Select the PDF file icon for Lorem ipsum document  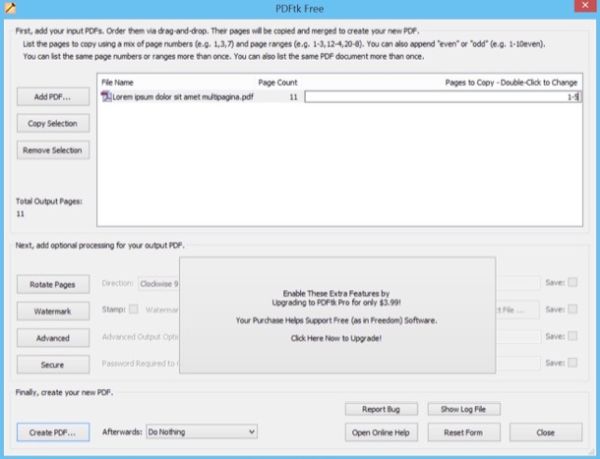pos(106,97)
